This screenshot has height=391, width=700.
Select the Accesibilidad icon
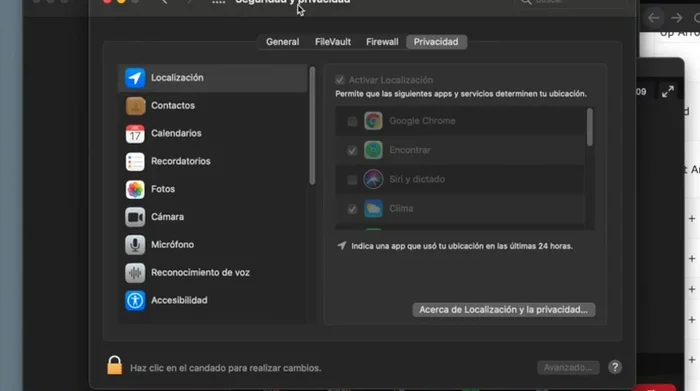click(135, 300)
